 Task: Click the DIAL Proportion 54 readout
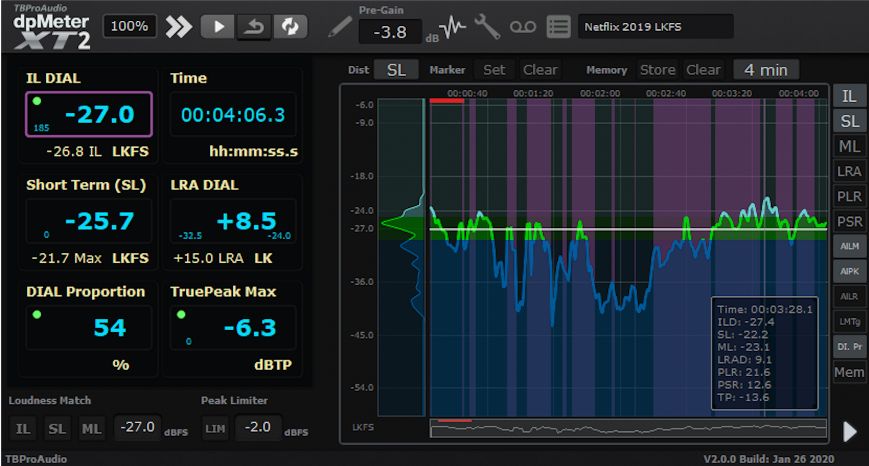89,327
